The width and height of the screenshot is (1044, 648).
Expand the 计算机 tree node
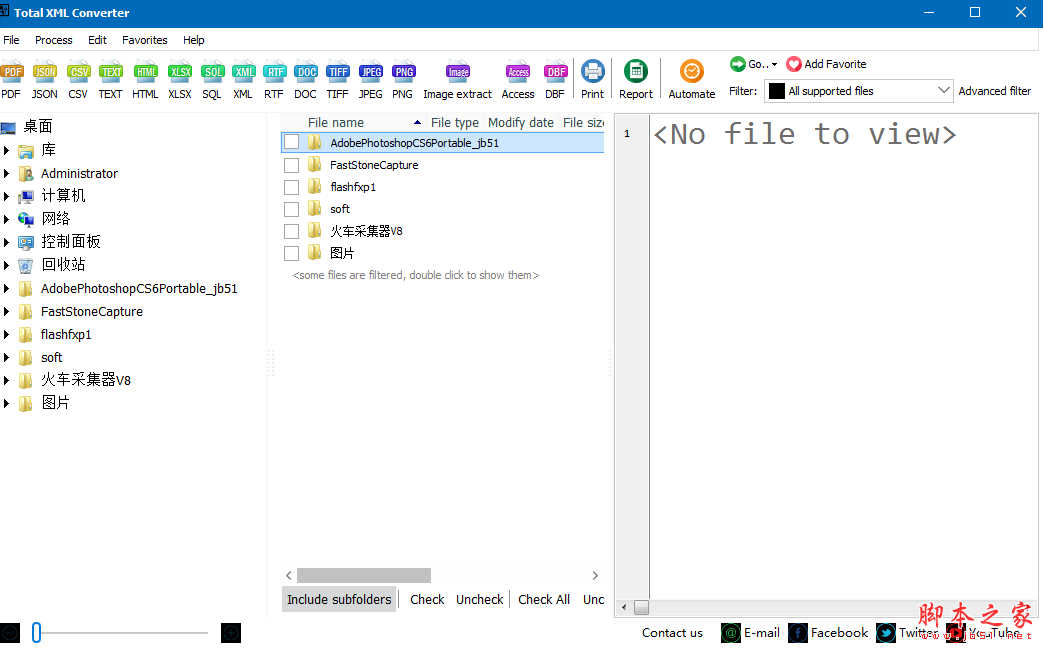7,196
